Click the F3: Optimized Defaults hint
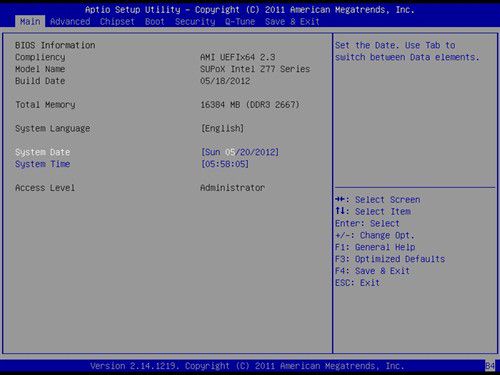This screenshot has height=375, width=500. [x=390, y=259]
